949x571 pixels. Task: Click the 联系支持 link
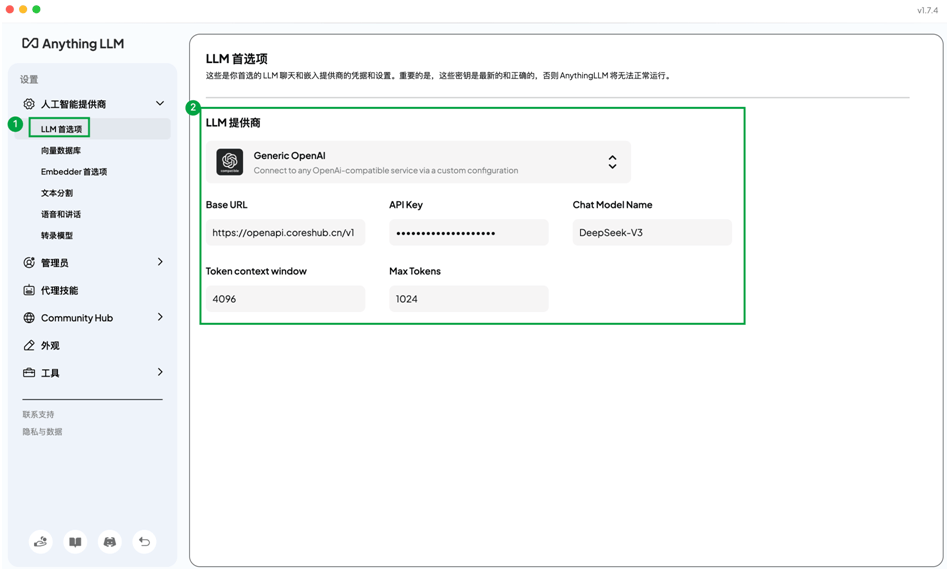click(x=38, y=415)
